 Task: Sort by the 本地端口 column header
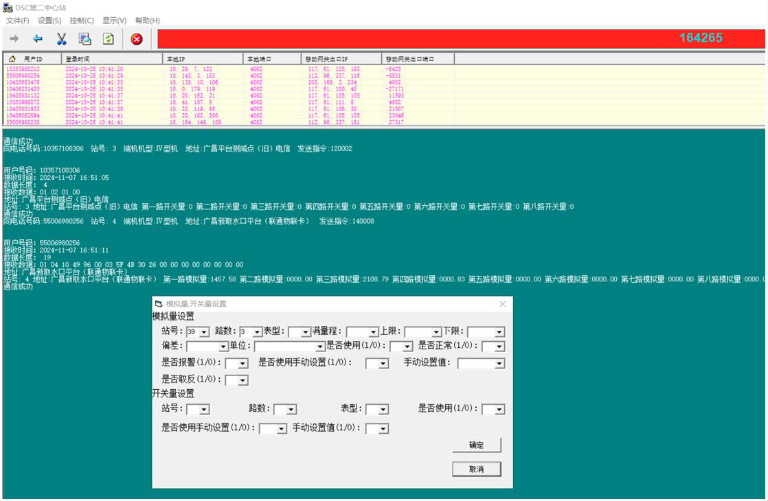(272, 59)
